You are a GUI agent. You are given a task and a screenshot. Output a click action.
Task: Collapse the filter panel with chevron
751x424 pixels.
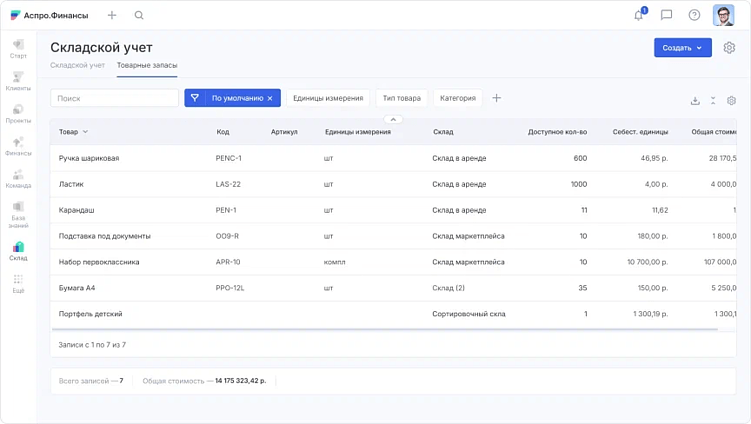[393, 119]
